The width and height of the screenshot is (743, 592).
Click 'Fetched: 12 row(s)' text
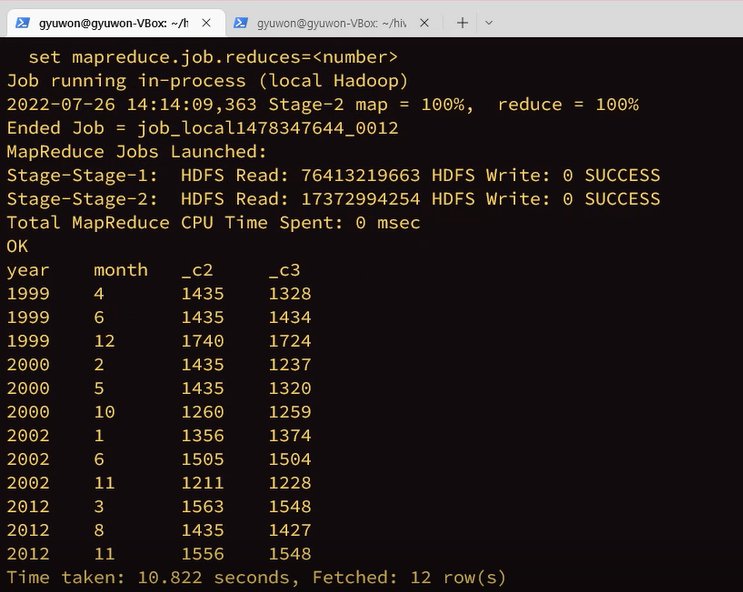409,578
